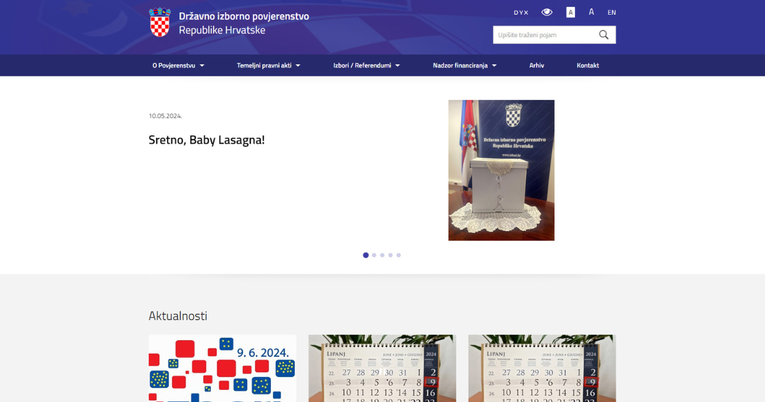Click the Aktualnosti section heading
The width and height of the screenshot is (765, 402).
tap(178, 316)
